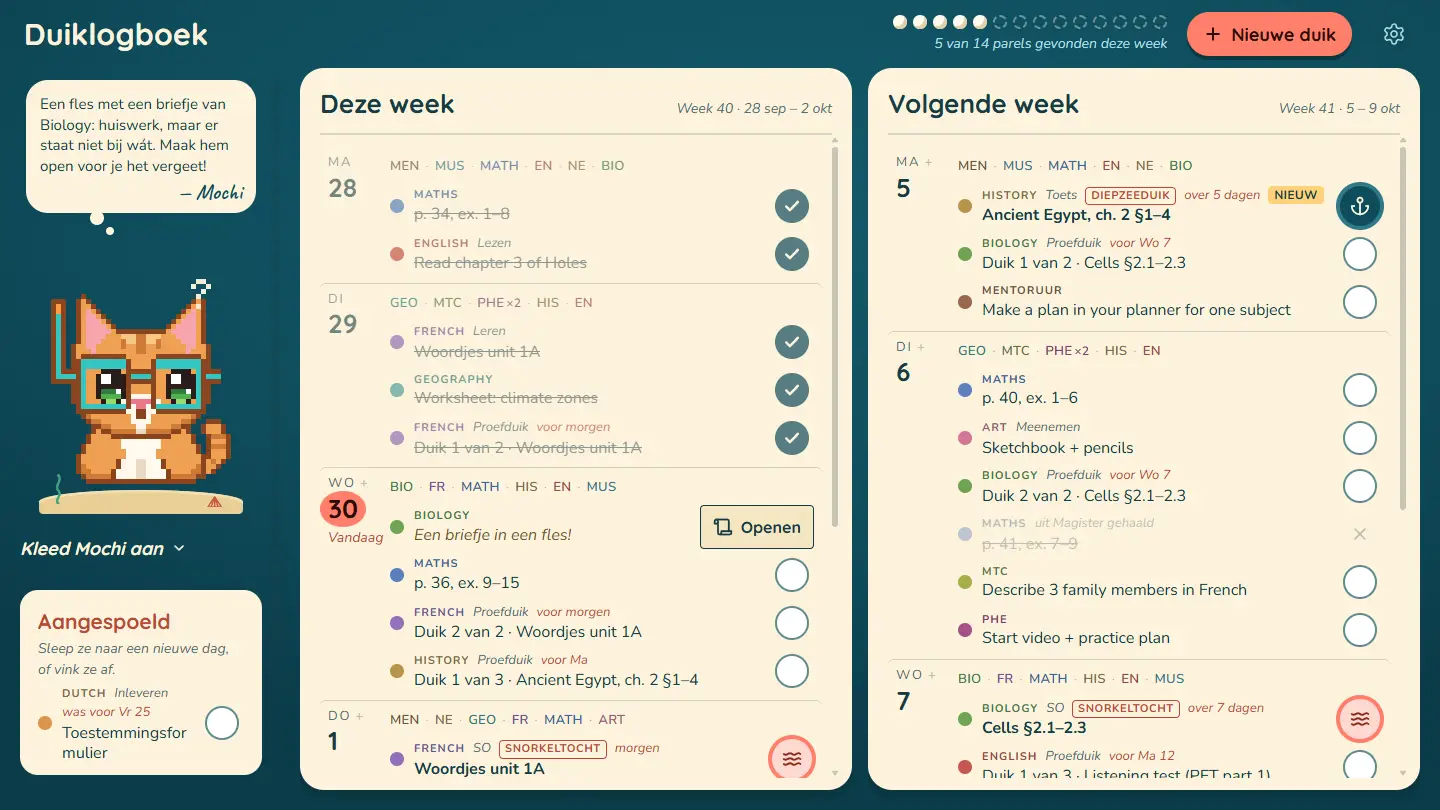Mark Sketchbook + pencils as done
This screenshot has width=1440, height=810.
1360,438
